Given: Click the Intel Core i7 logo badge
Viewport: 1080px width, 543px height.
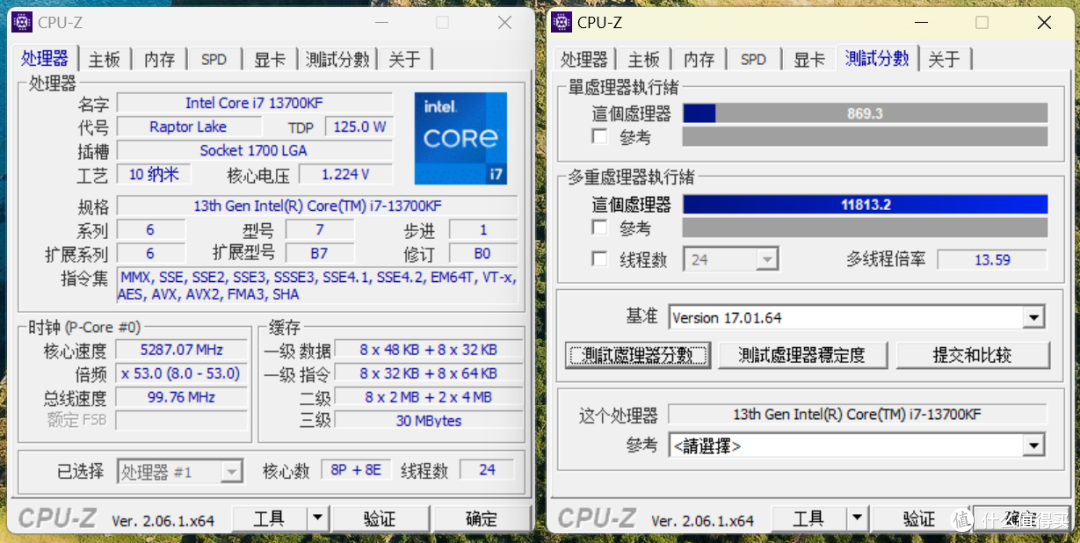Looking at the screenshot, I should click(461, 139).
